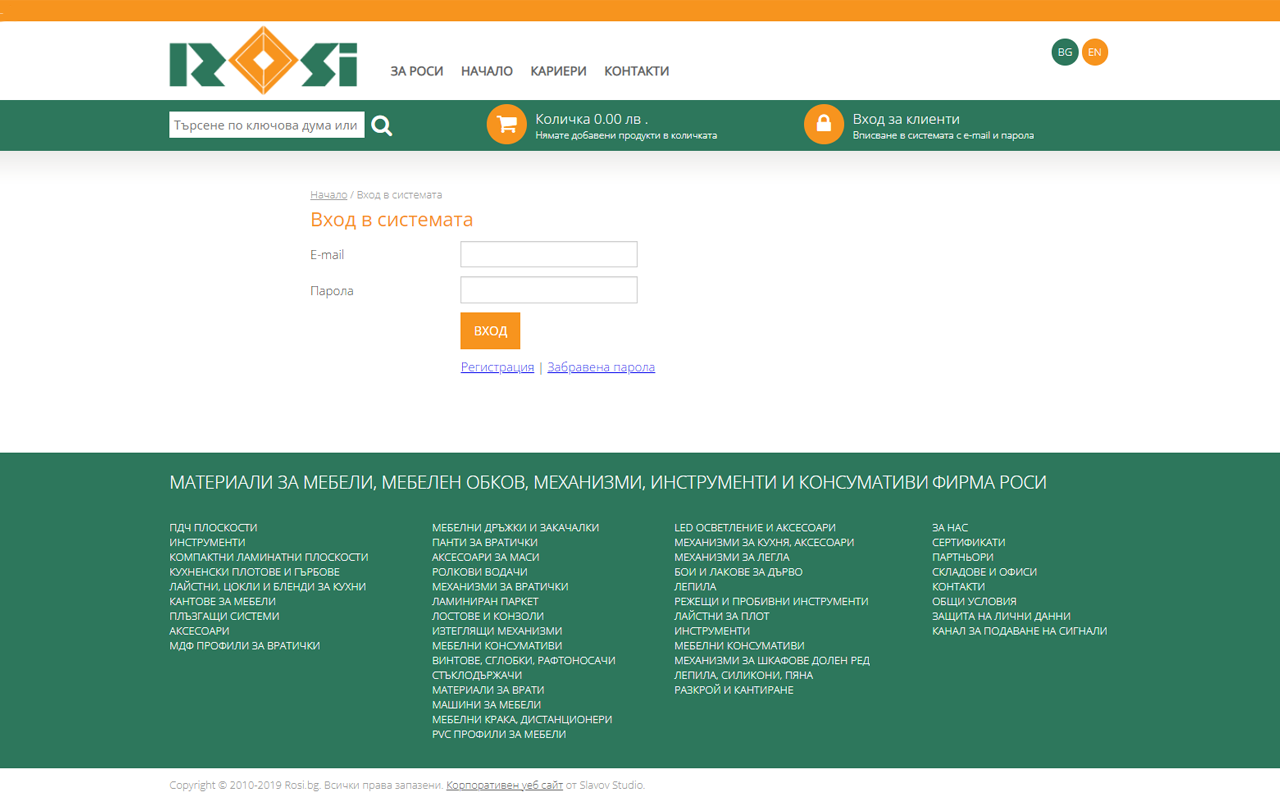Click the Корпоративен уеб сайт link
This screenshot has width=1280, height=800.
point(504,785)
